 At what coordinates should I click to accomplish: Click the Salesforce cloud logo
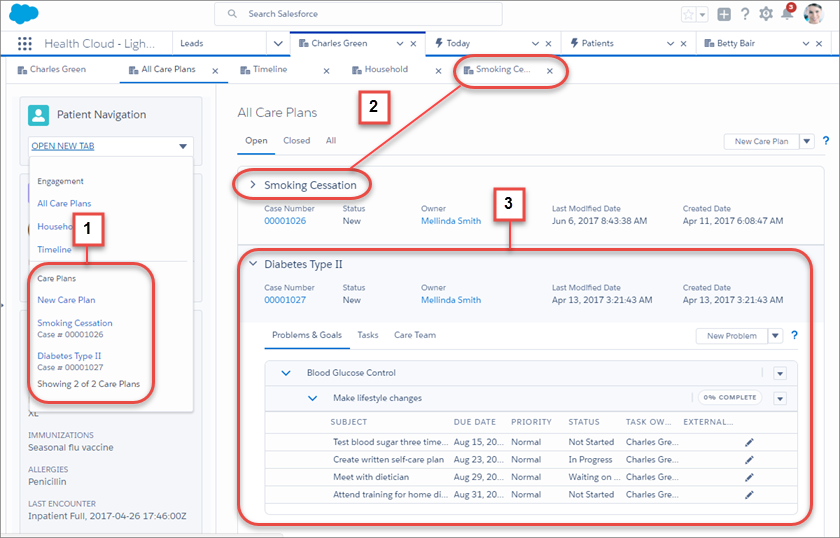[x=24, y=14]
